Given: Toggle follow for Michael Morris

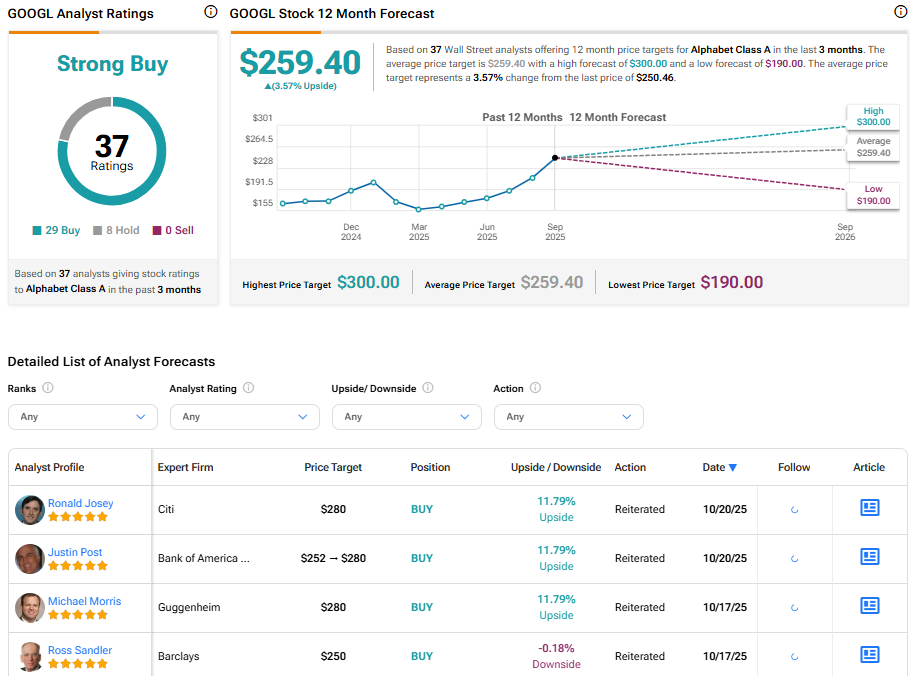Looking at the screenshot, I should click(794, 607).
